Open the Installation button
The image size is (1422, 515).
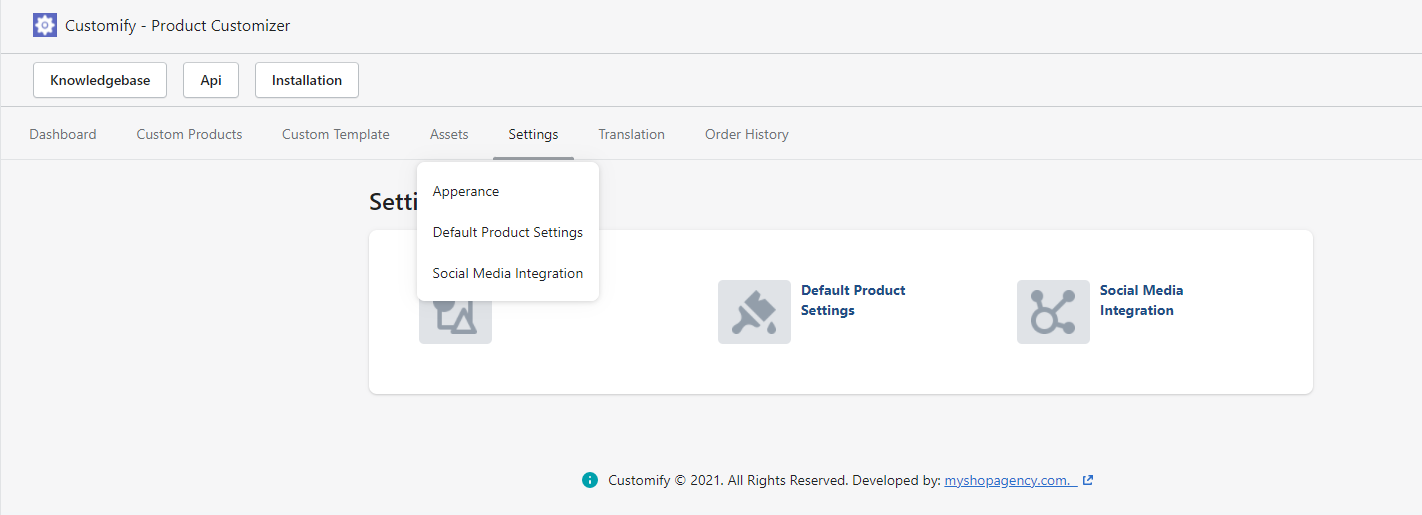pos(307,80)
